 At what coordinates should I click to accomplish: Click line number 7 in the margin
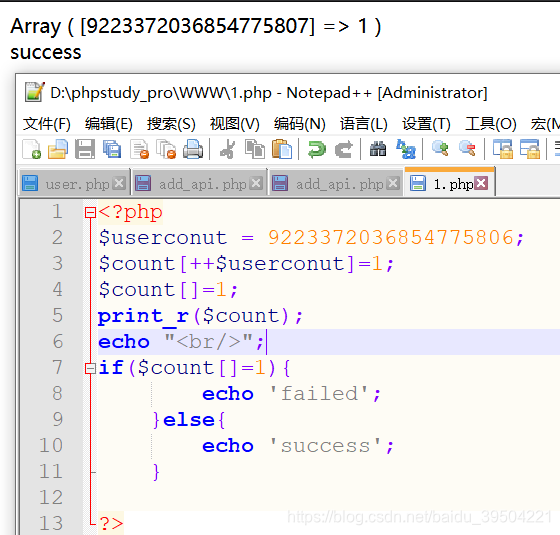58,368
